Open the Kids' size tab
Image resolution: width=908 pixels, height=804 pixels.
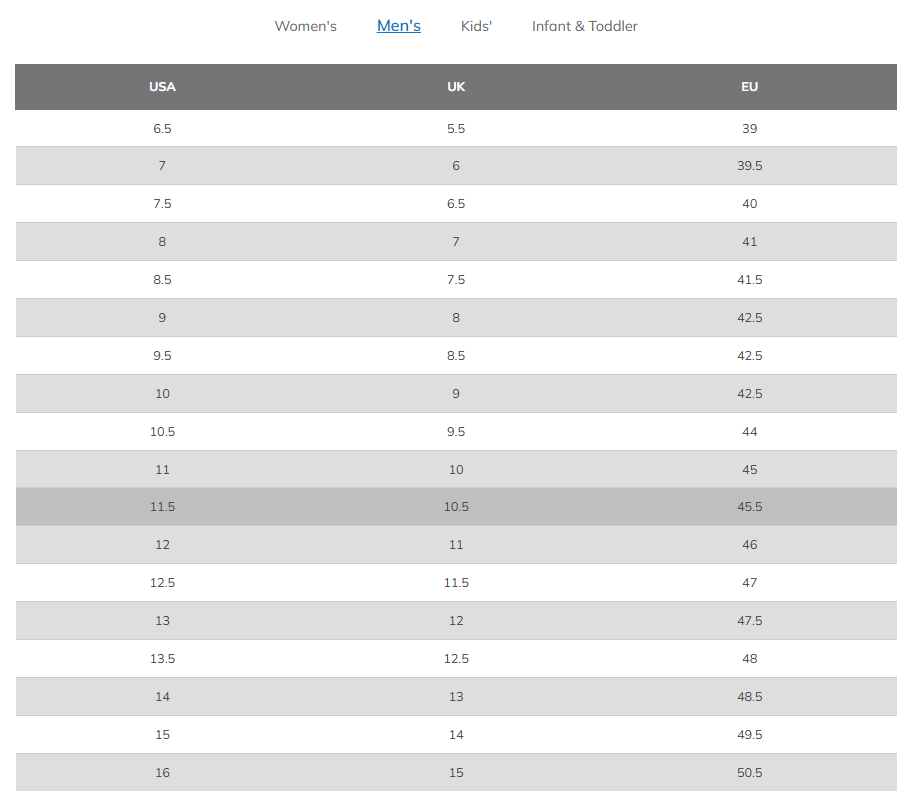[x=476, y=26]
